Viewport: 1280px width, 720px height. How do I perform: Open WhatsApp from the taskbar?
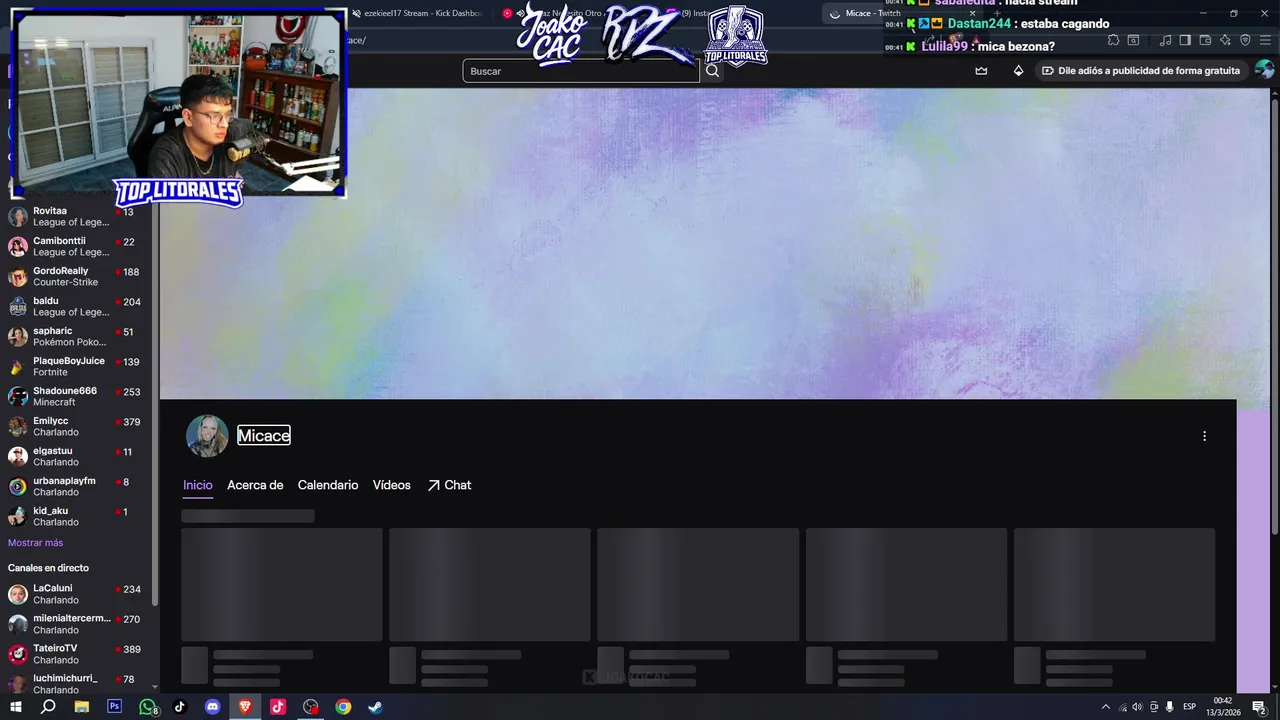click(148, 706)
